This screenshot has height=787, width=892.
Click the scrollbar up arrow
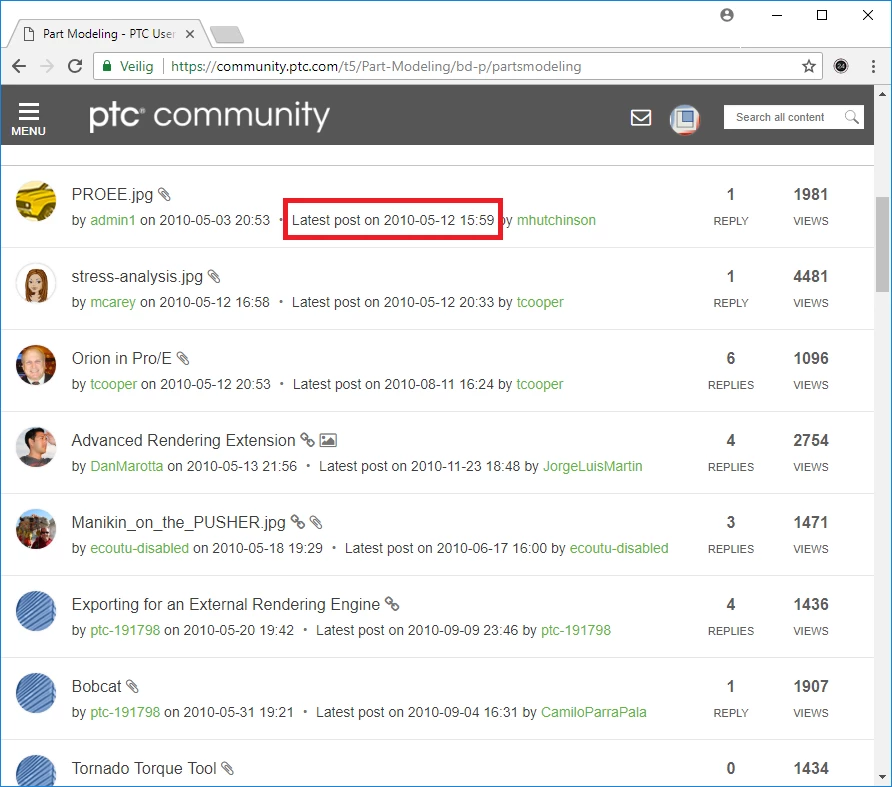coord(882,94)
